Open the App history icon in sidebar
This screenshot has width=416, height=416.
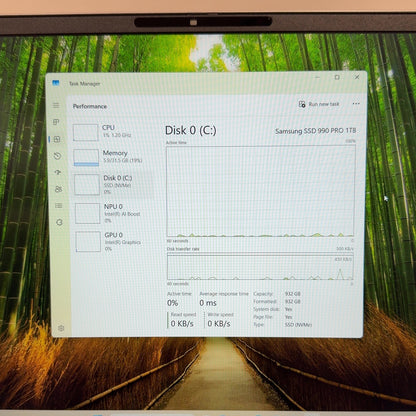tap(57, 156)
